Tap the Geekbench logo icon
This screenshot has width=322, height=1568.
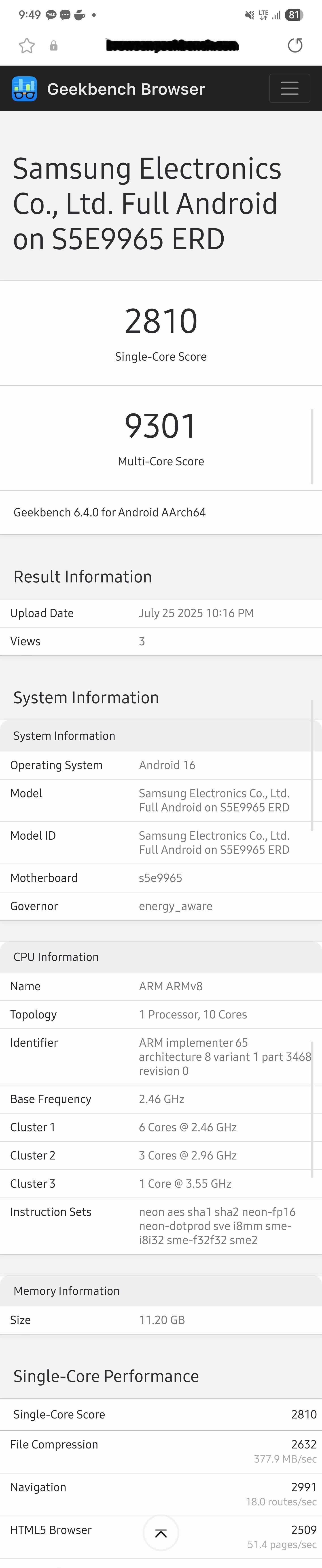tap(24, 89)
